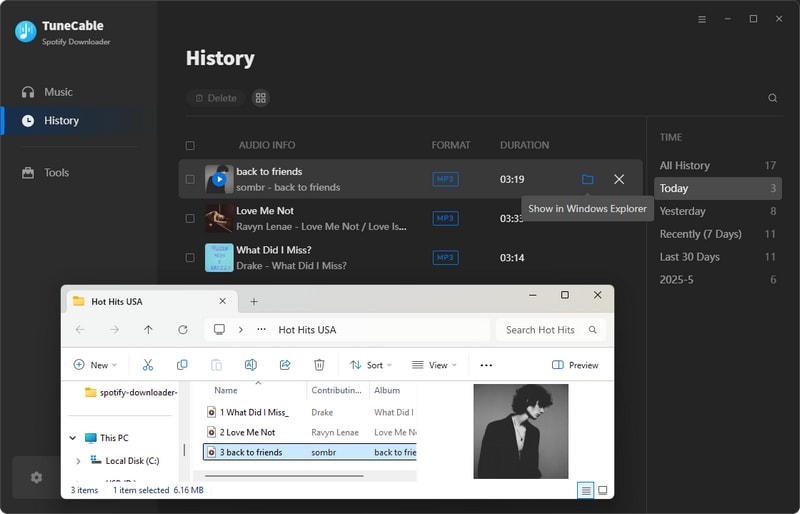Expand the Local Disk (C:) node

[78, 461]
